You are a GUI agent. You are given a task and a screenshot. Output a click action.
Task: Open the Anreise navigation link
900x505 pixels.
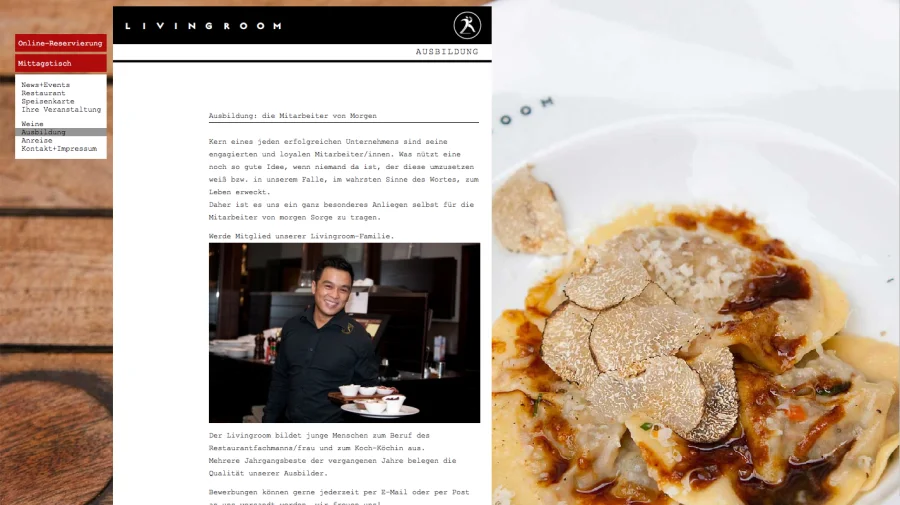coord(37,140)
